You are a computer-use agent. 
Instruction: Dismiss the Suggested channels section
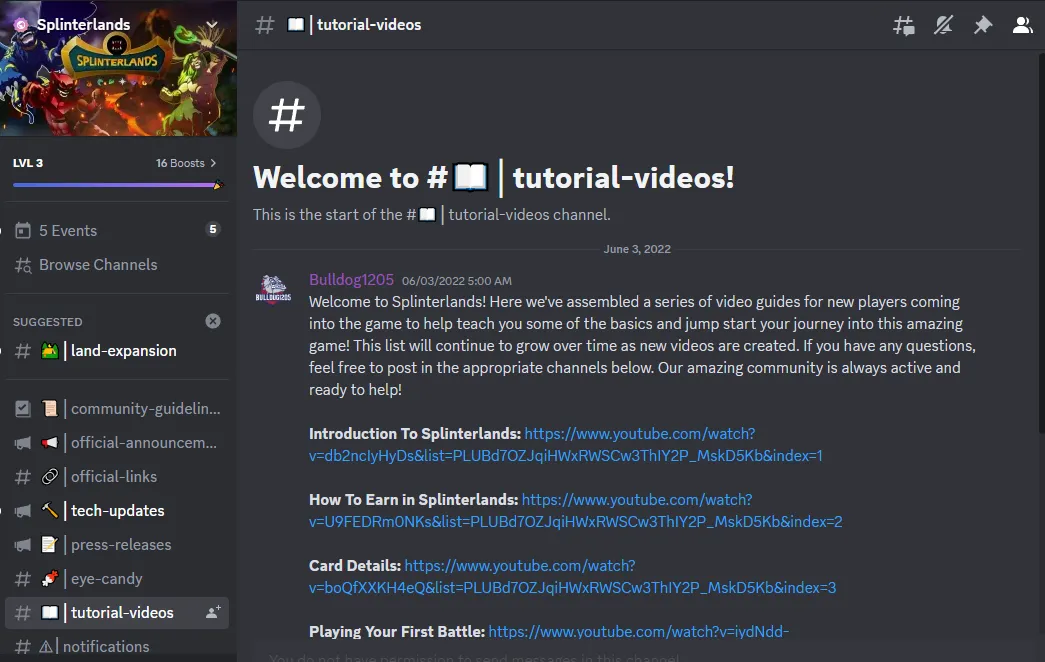[213, 321]
